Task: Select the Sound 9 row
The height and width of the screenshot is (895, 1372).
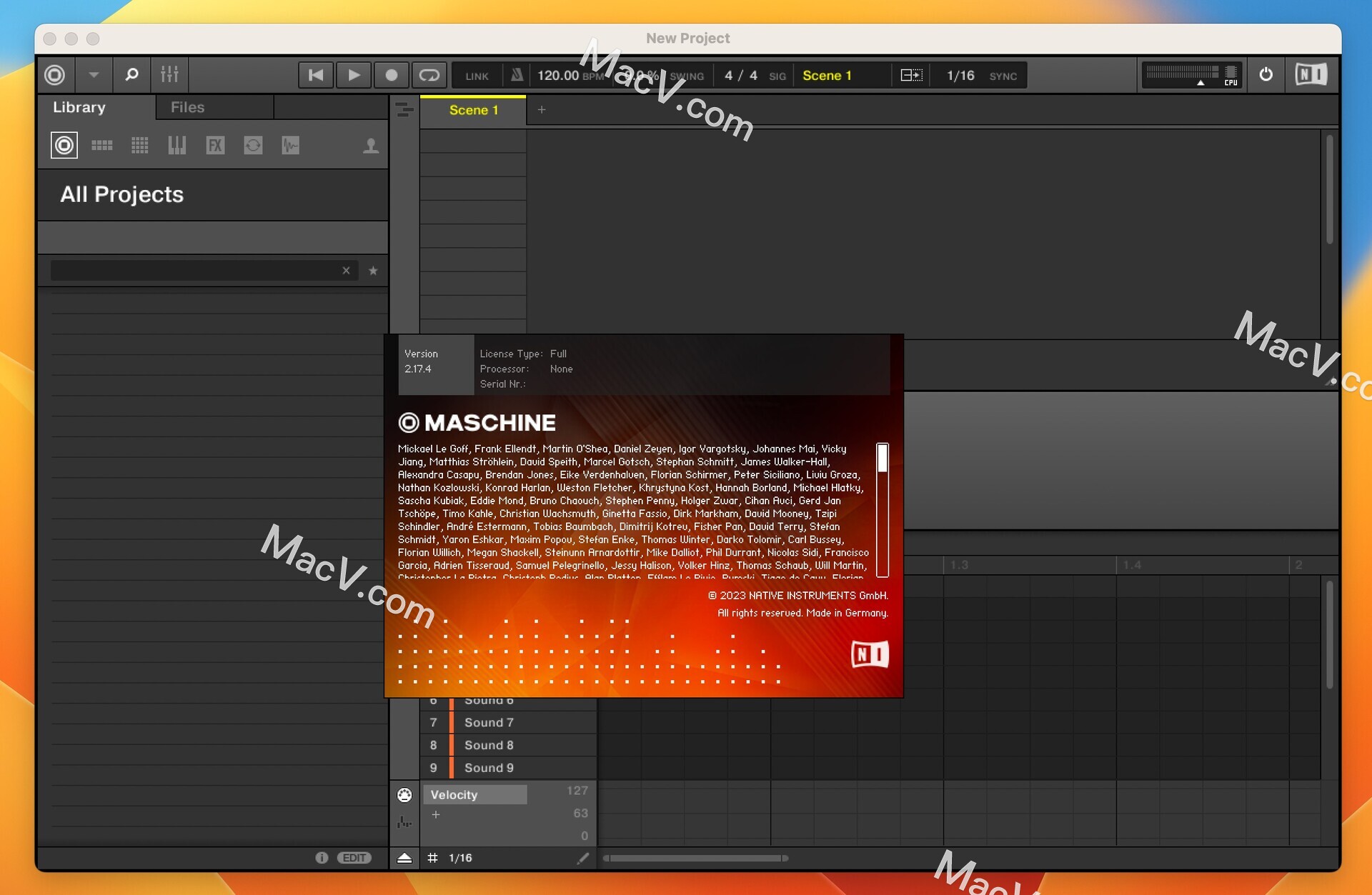Action: click(508, 768)
